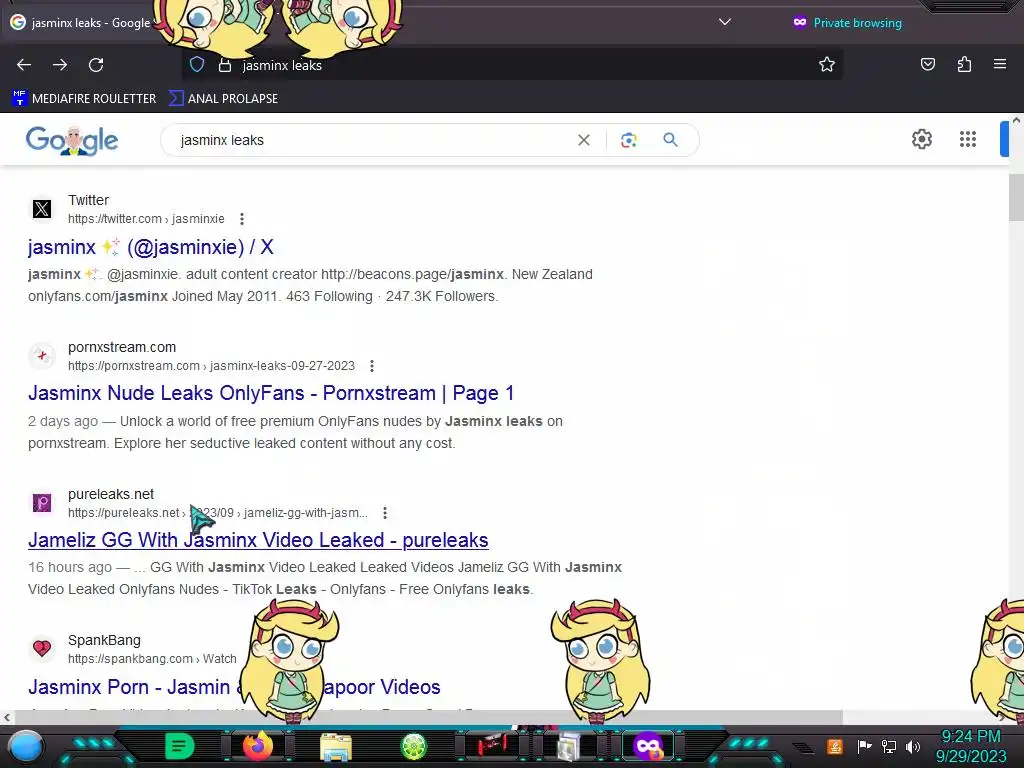
Task: Open the Google apps grid
Action: [968, 139]
